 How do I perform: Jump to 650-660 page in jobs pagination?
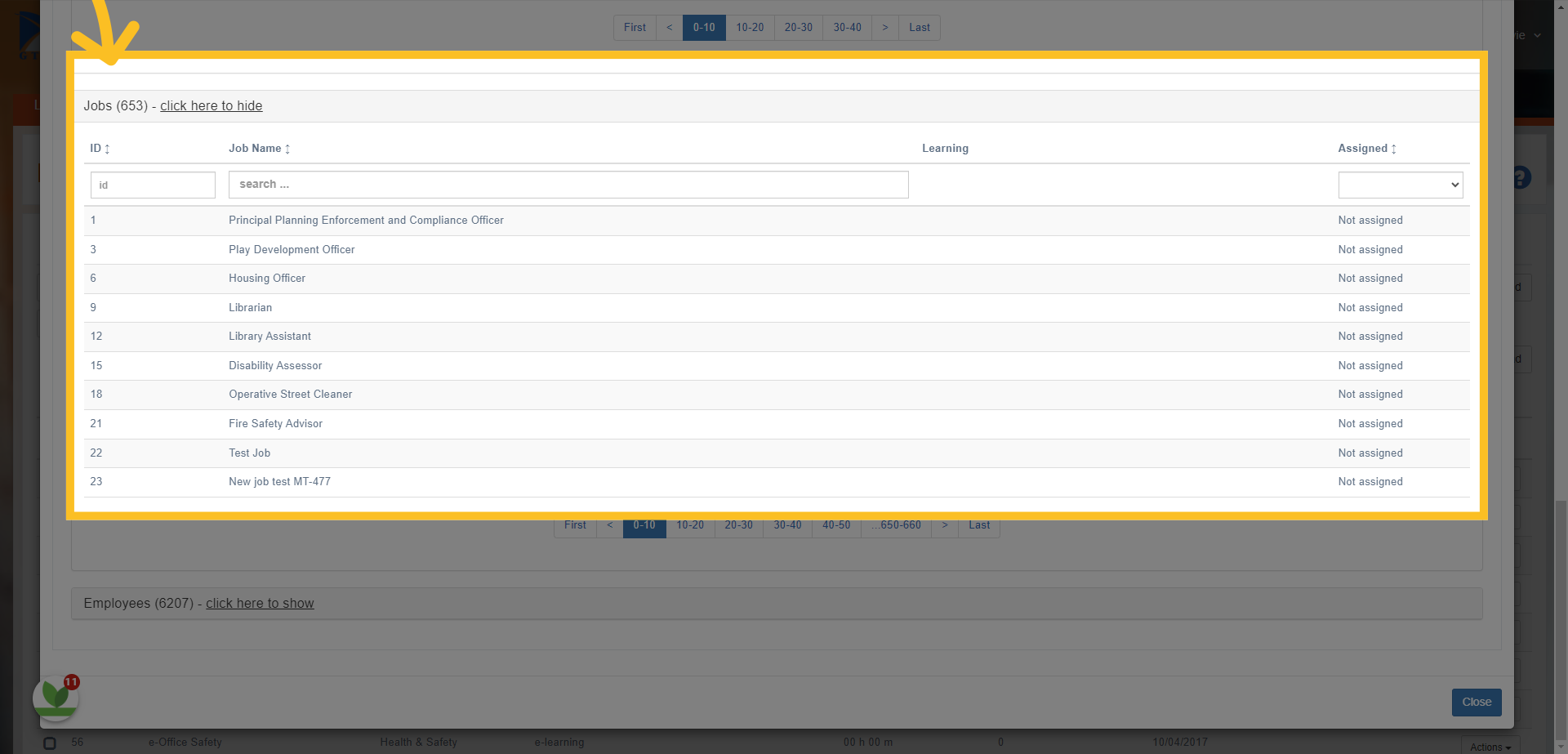(896, 525)
